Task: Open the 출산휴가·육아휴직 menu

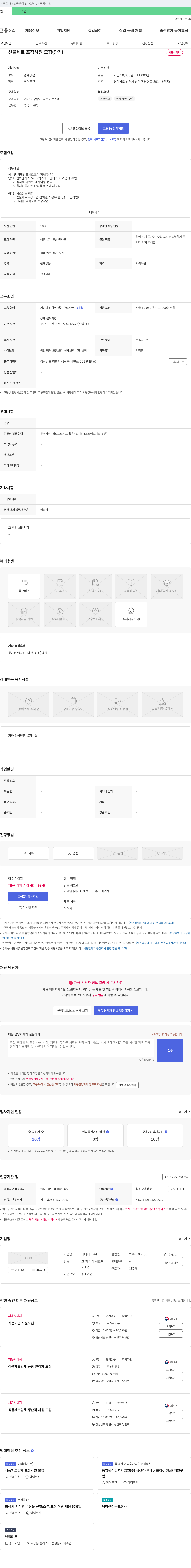Action: pyautogui.click(x=174, y=30)
